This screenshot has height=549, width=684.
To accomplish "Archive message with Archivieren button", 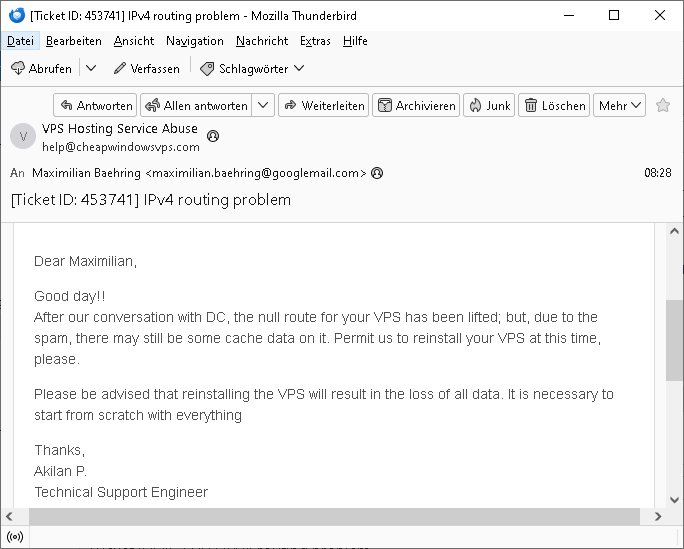I will 416,105.
